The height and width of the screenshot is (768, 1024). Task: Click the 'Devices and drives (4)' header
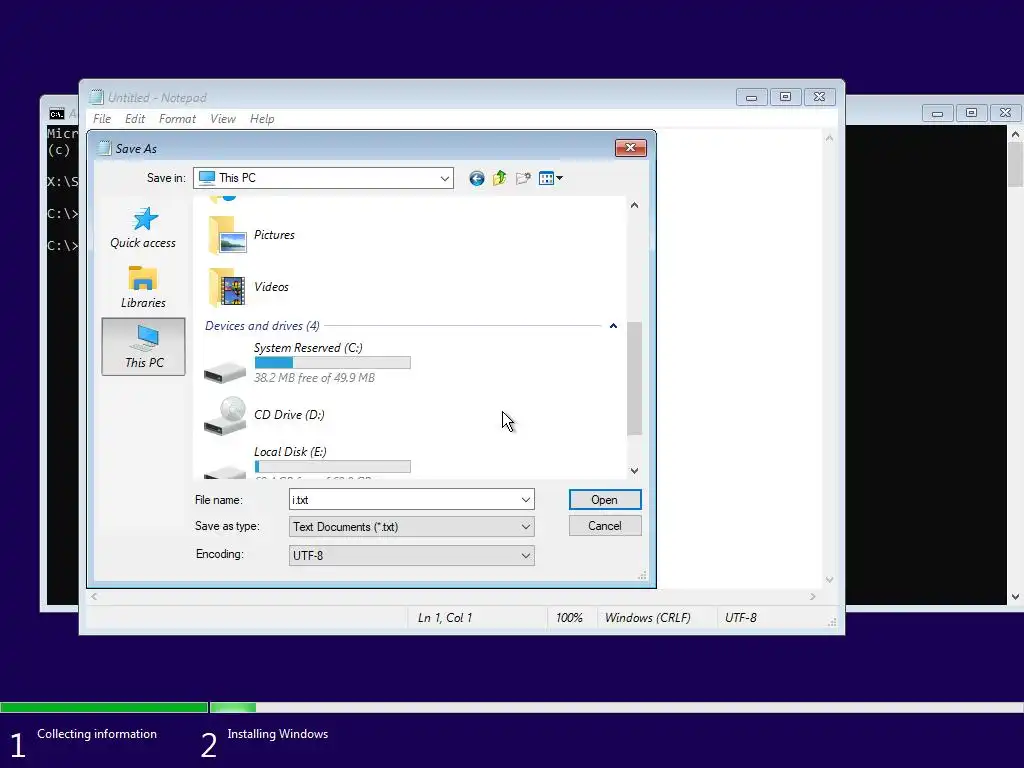262,326
